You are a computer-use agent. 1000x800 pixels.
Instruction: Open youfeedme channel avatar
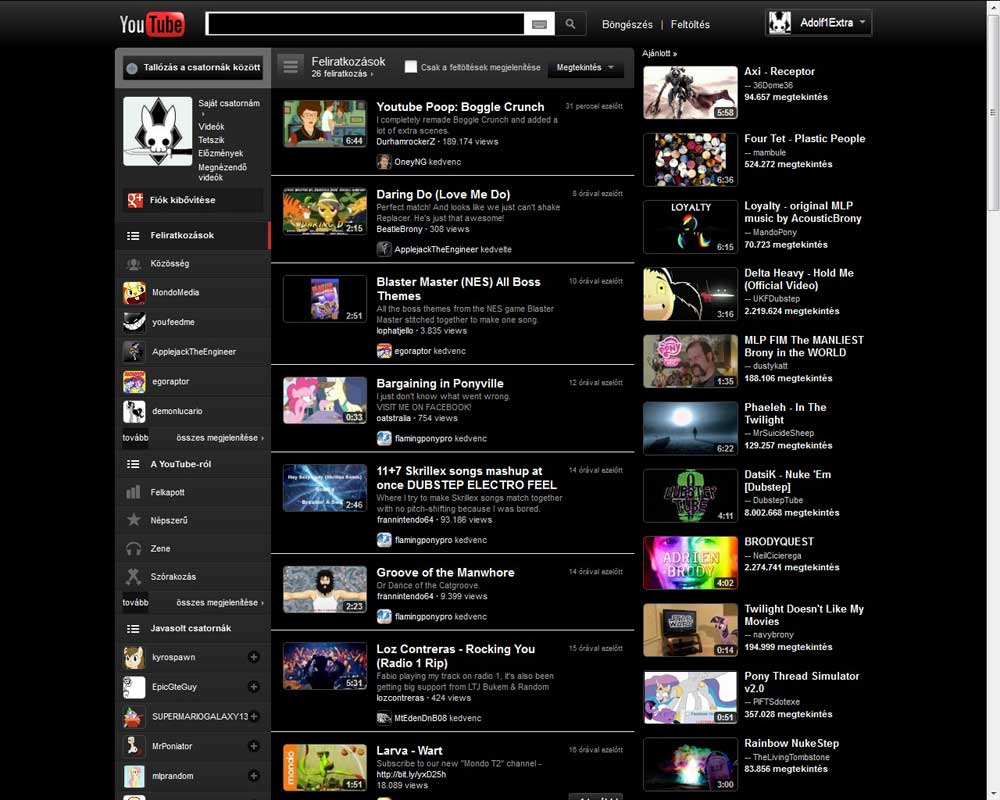tap(134, 322)
